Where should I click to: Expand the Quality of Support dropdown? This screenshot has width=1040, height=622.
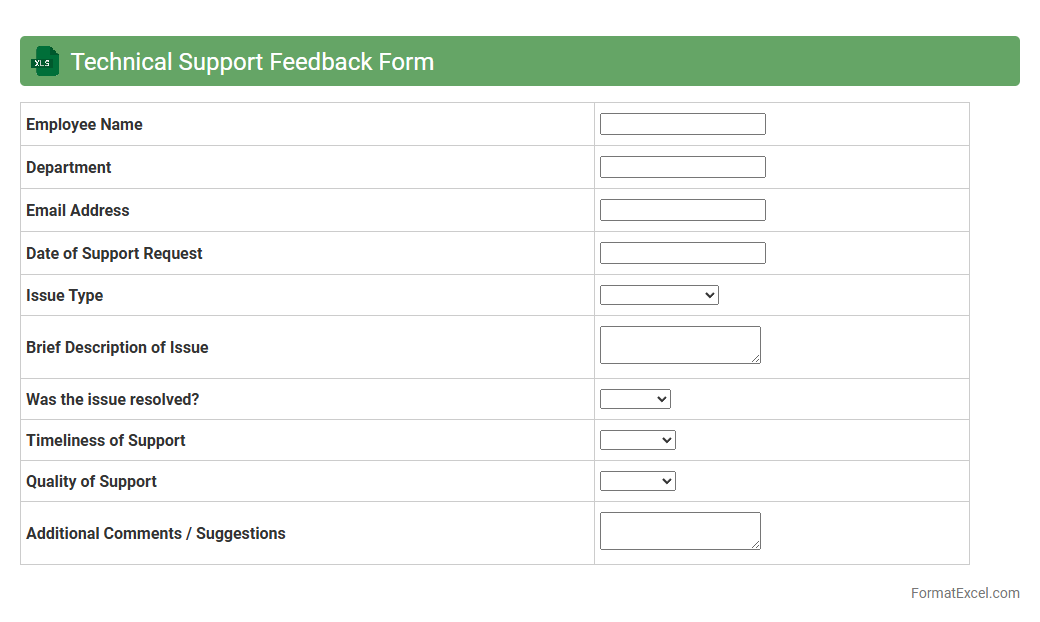pos(637,481)
